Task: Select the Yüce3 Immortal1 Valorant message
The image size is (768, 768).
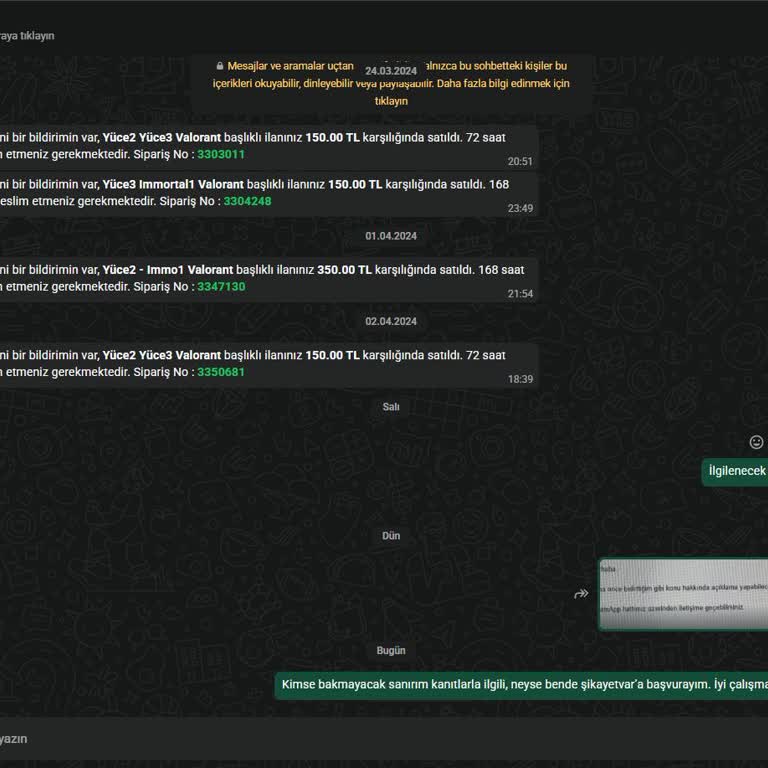Action: click(269, 194)
